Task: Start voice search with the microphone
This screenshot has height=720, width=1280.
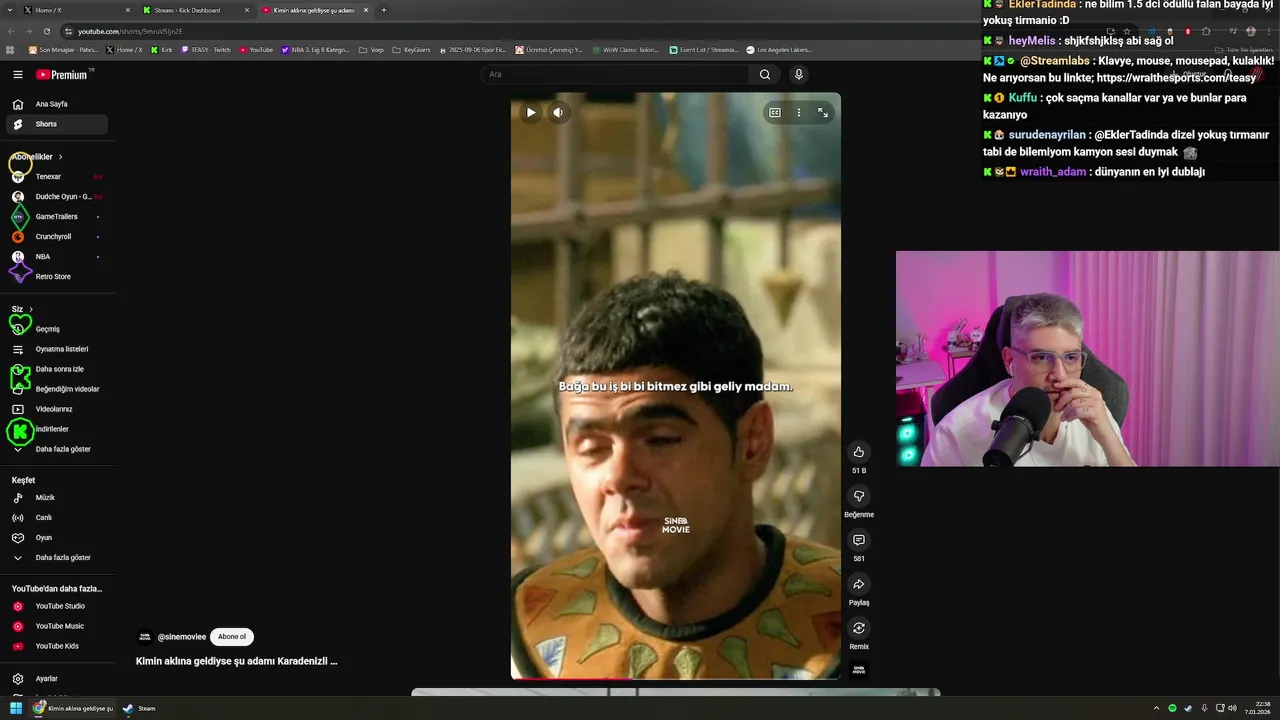Action: click(x=798, y=74)
